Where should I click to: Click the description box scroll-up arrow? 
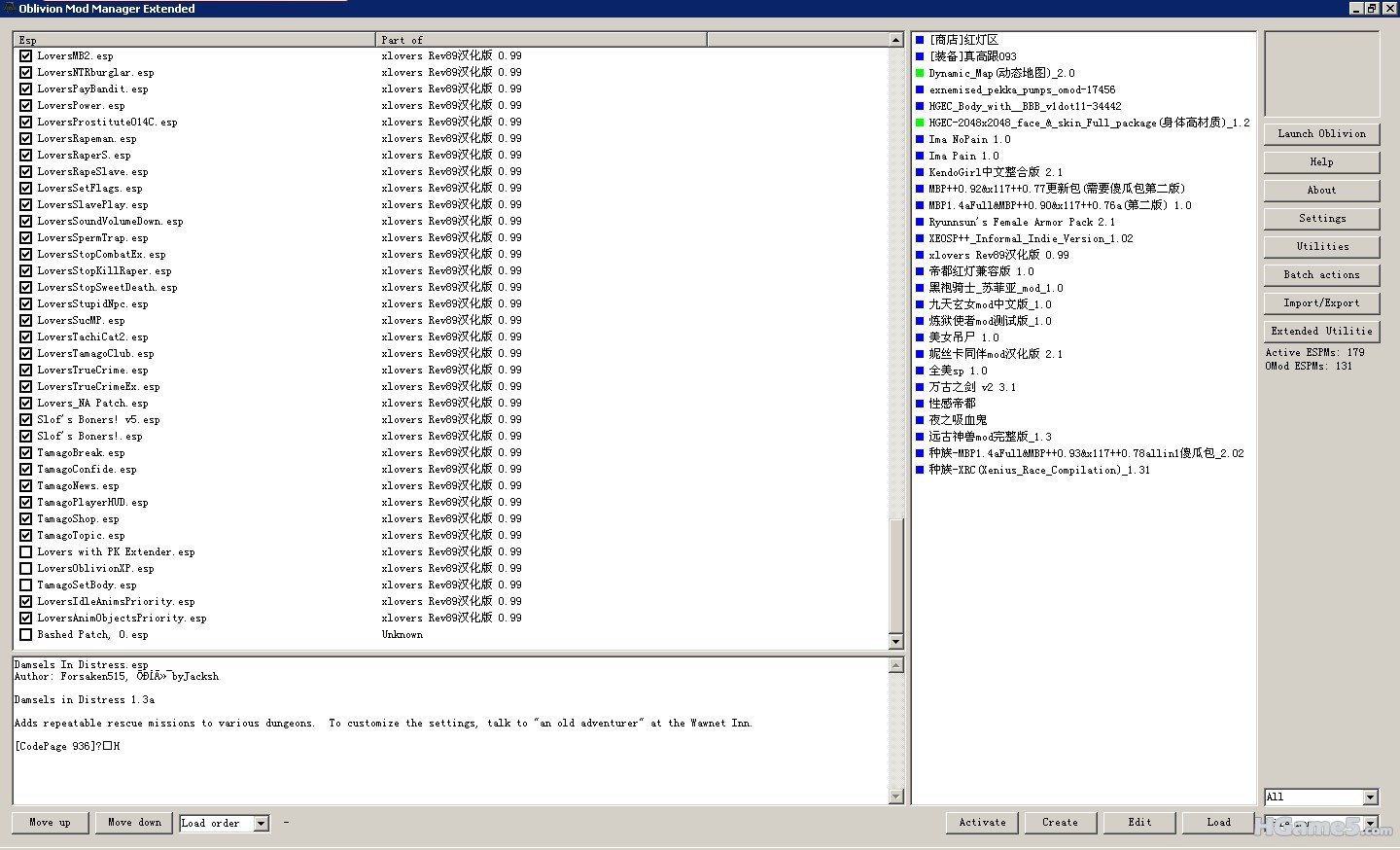coord(896,665)
